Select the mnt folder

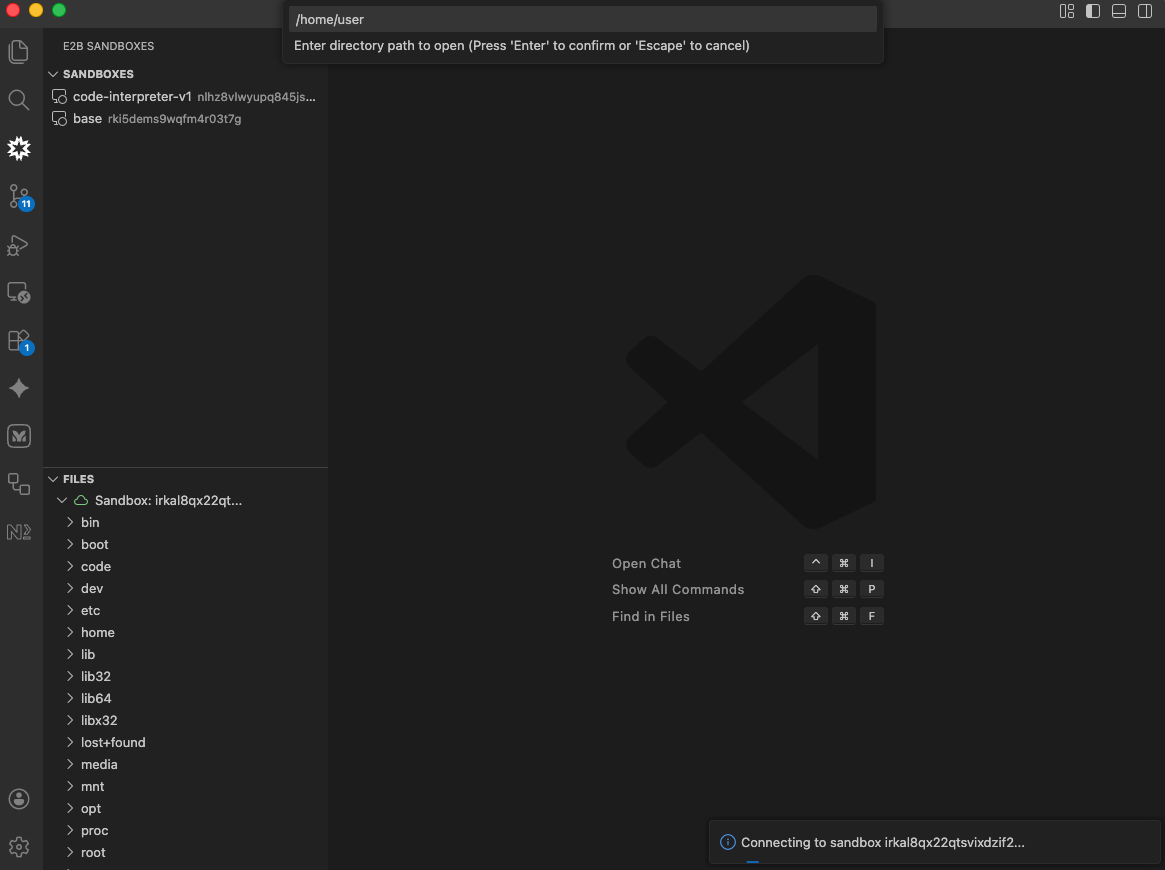click(186, 786)
